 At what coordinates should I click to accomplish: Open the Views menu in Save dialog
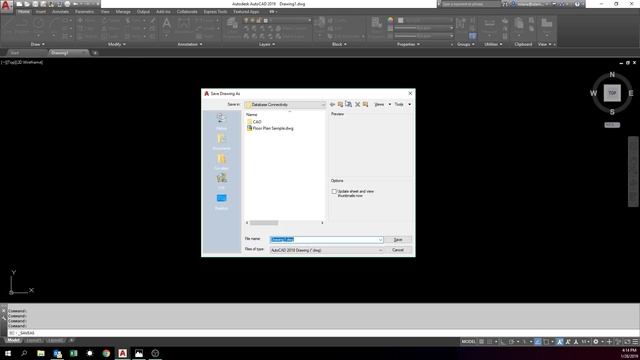click(382, 104)
